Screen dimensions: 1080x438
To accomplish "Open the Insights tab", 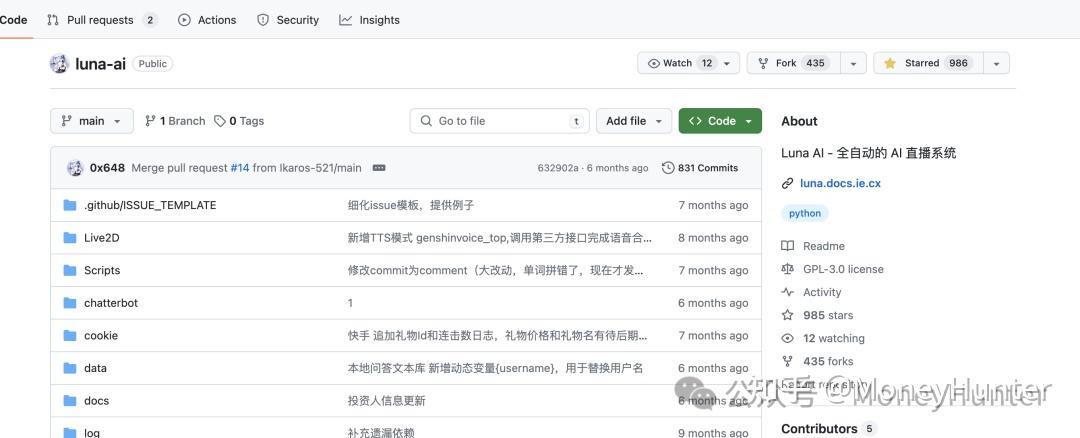I will point(369,20).
